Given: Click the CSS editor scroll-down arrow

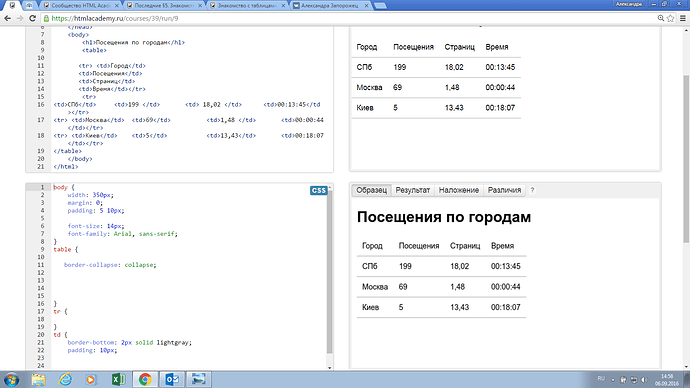Looking at the screenshot, I should coord(330,367).
